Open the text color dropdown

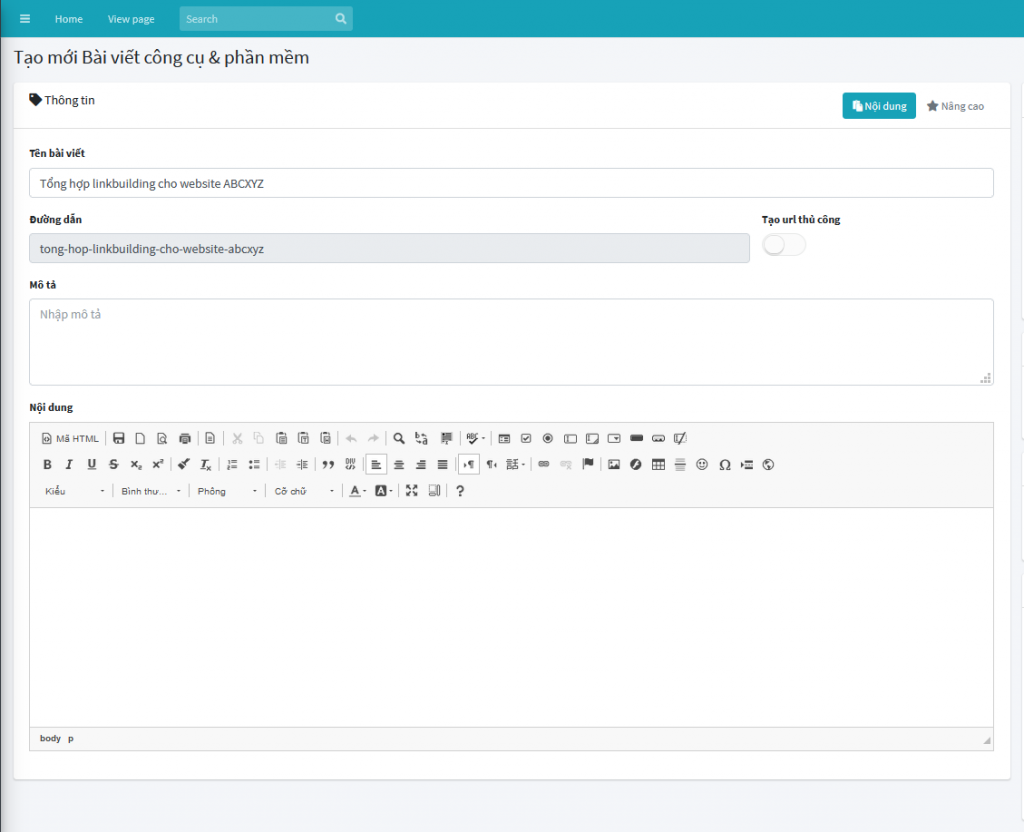(357, 490)
